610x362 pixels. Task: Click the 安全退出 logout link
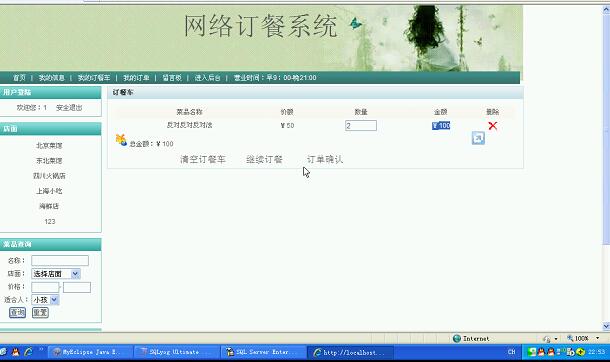click(69, 108)
